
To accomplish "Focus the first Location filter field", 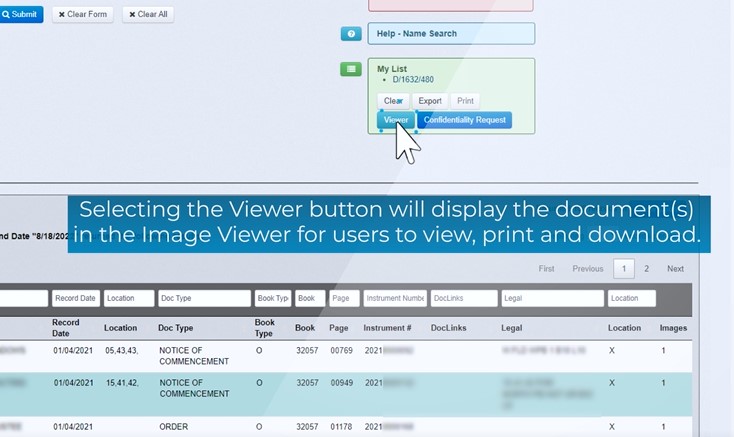I will 129,299.
